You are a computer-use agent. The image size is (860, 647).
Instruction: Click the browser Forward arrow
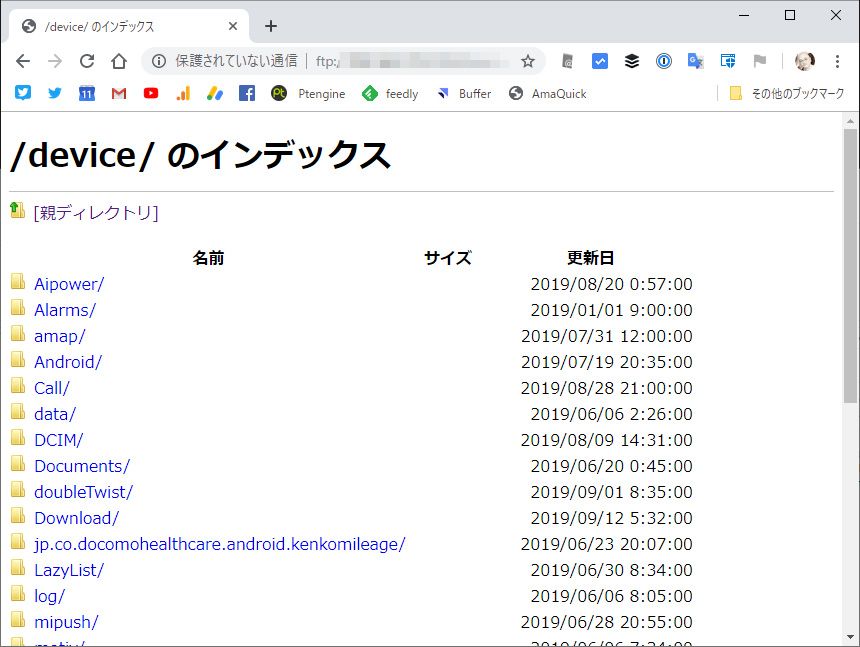click(55, 61)
